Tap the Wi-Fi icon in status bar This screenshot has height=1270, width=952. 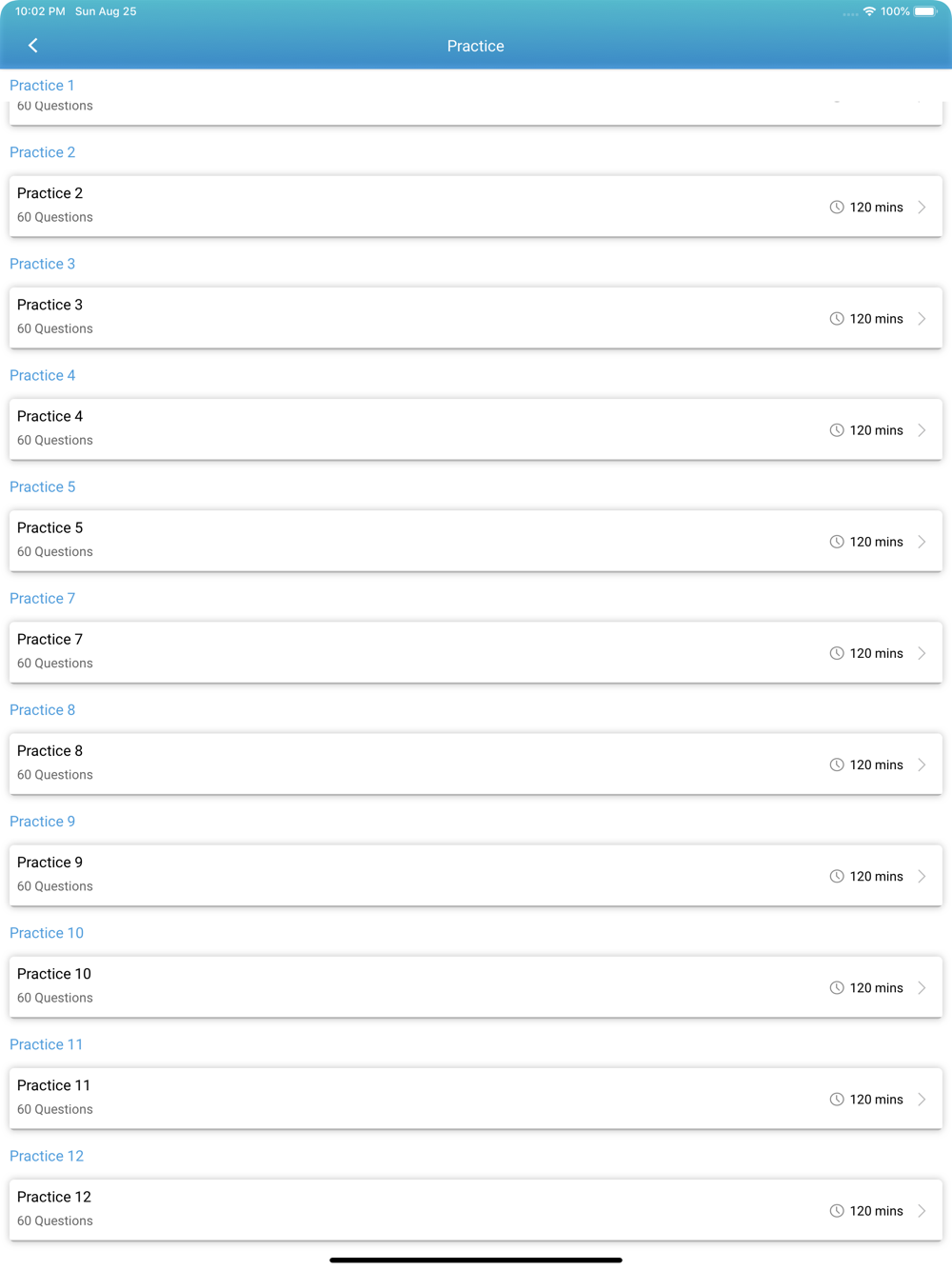pos(869,11)
